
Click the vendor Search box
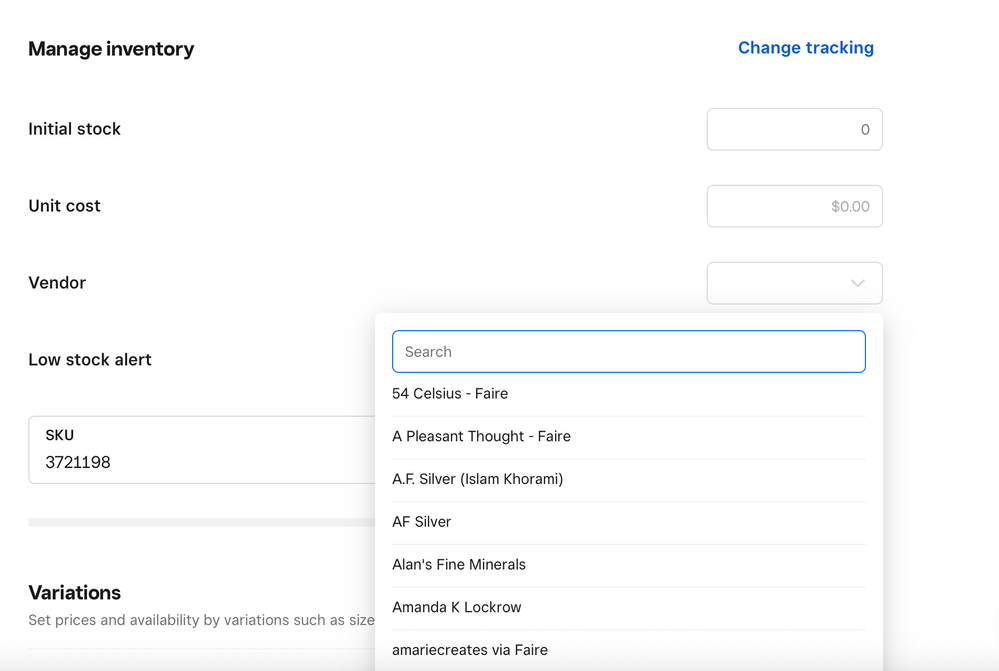[628, 352]
